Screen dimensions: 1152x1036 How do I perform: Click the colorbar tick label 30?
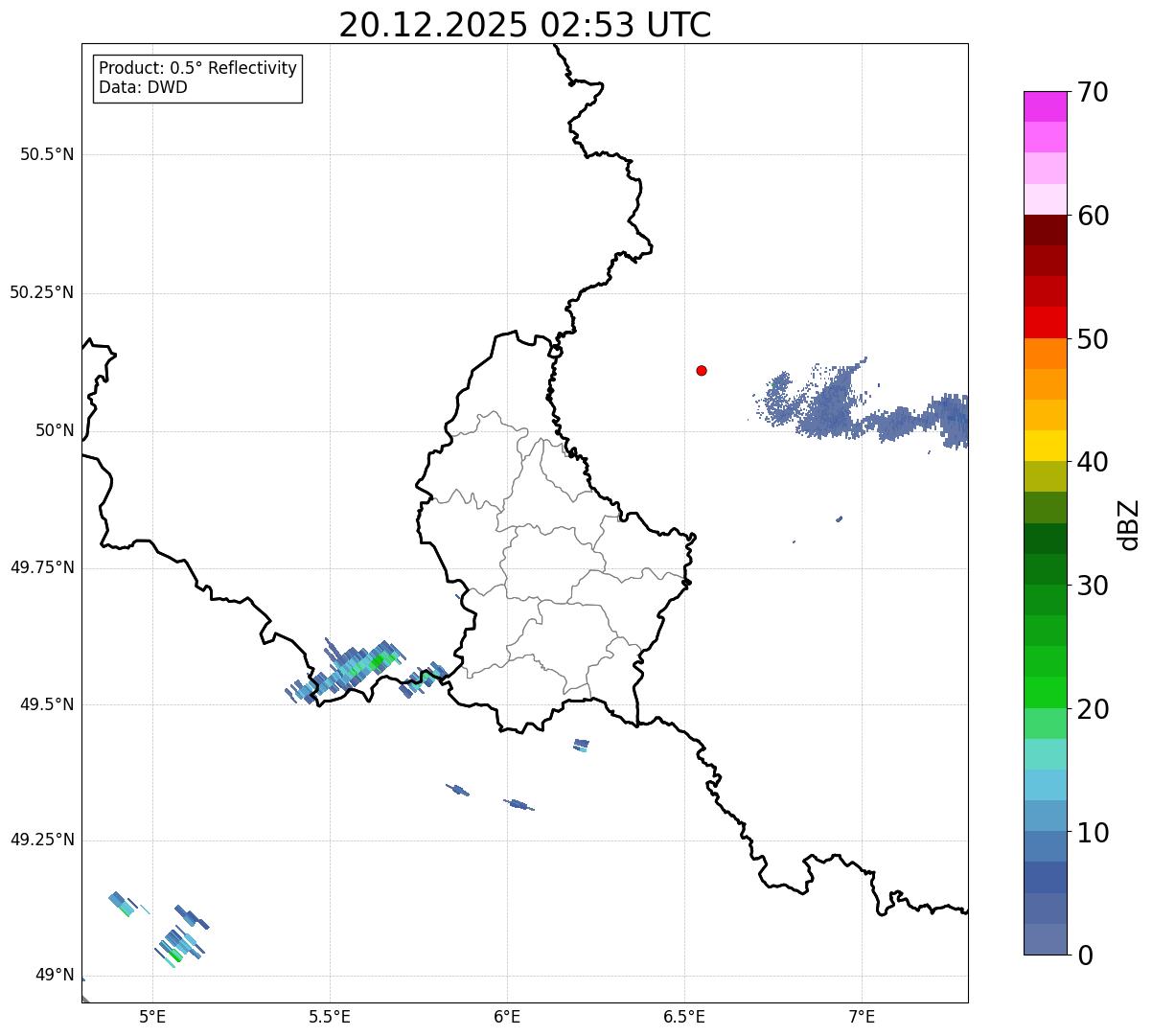[x=1093, y=586]
